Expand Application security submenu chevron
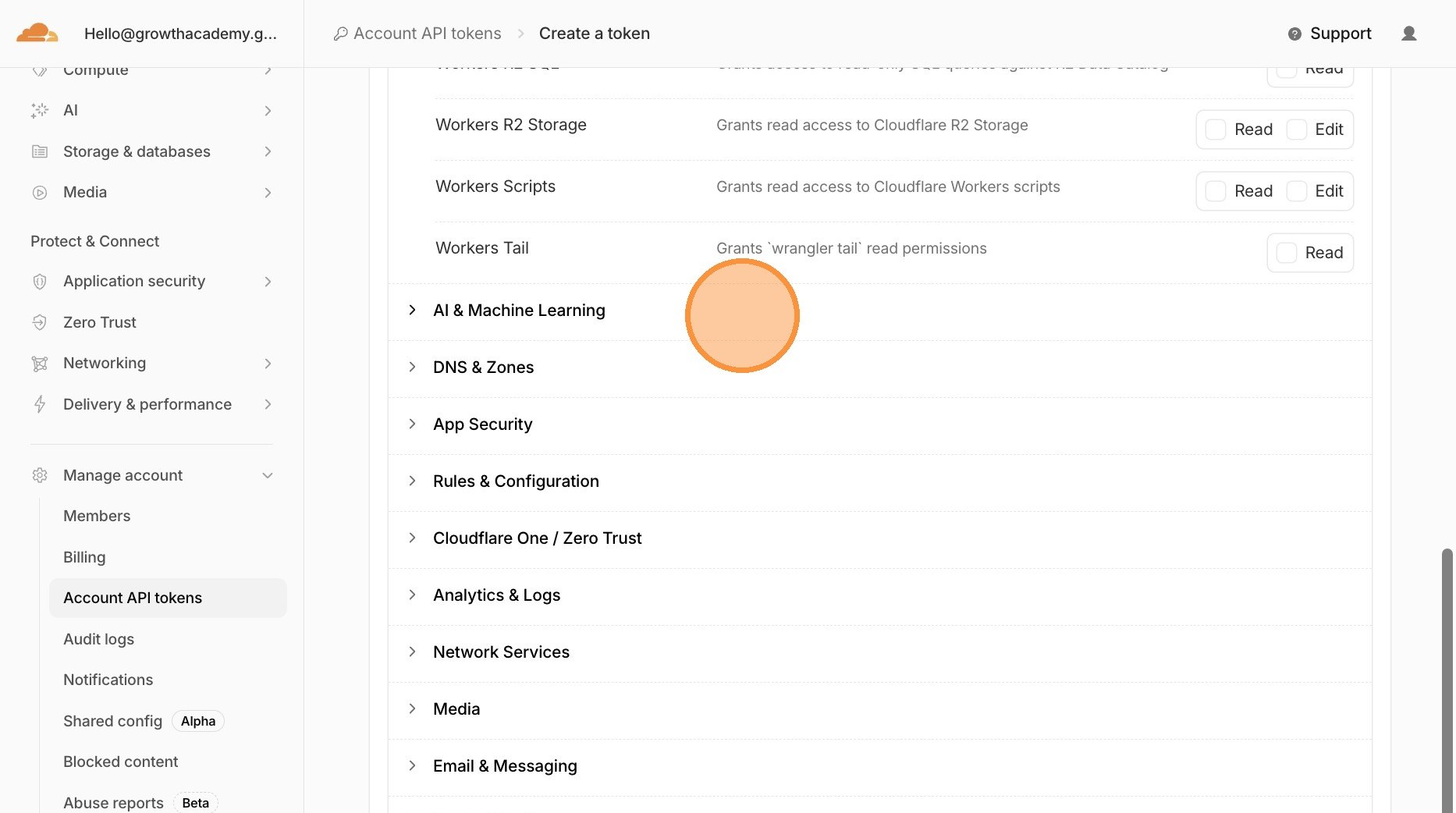 point(268,282)
